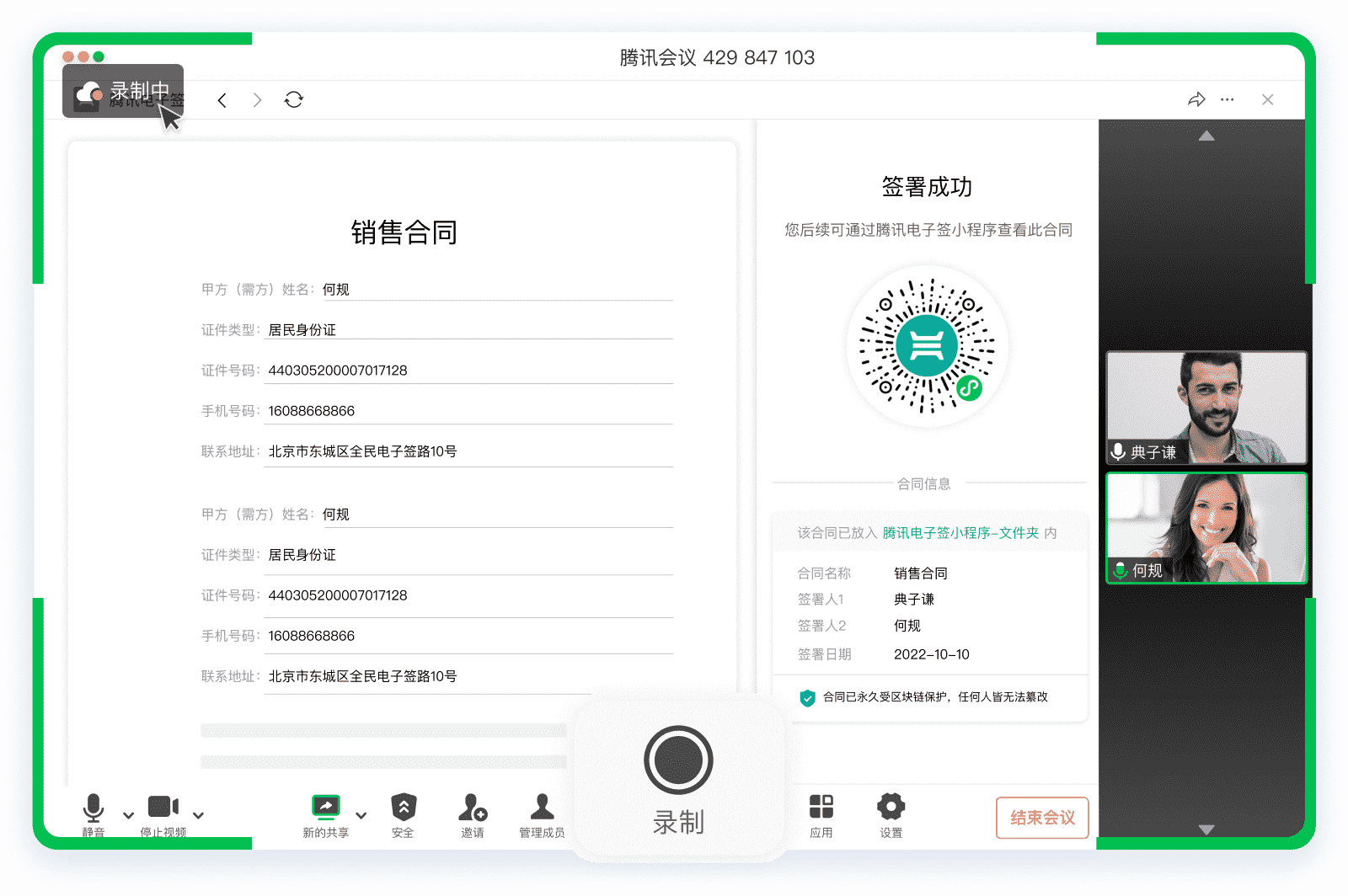
Task: Close the e-sign app panel
Action: pyautogui.click(x=1268, y=99)
